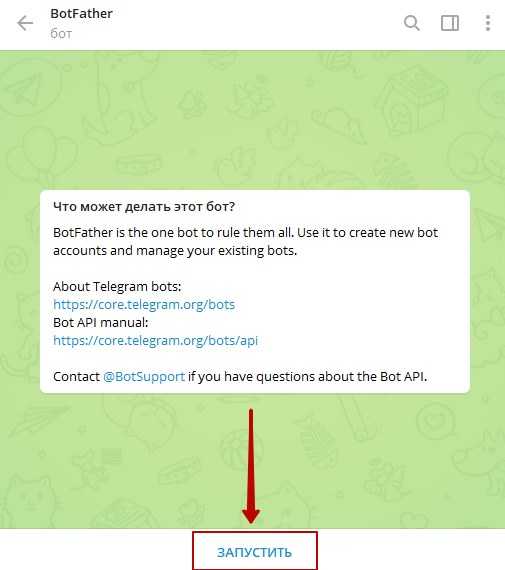Start the bot with ЗАПУСТИТЬ button
Viewport: 505px width, 570px height.
[254, 551]
